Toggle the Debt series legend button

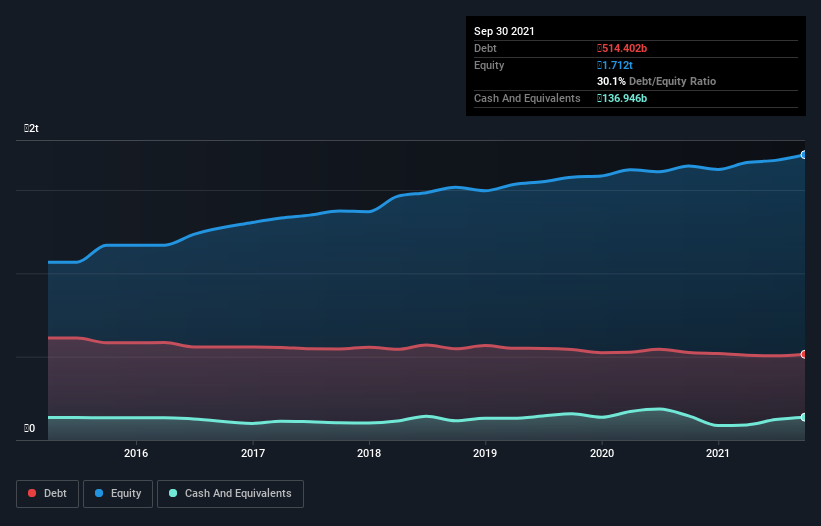[47, 494]
